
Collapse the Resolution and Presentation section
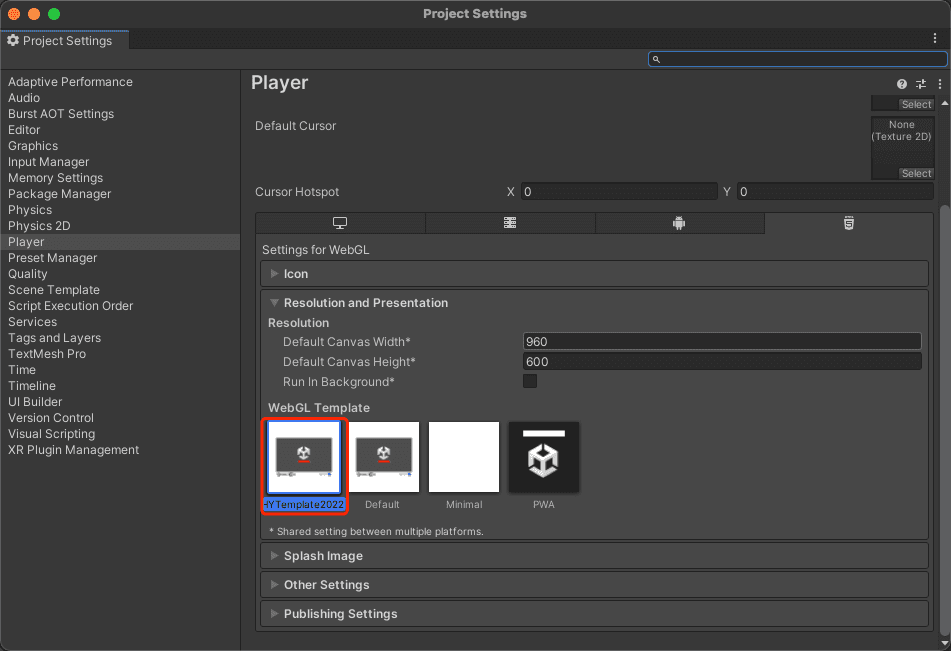pyautogui.click(x=365, y=303)
